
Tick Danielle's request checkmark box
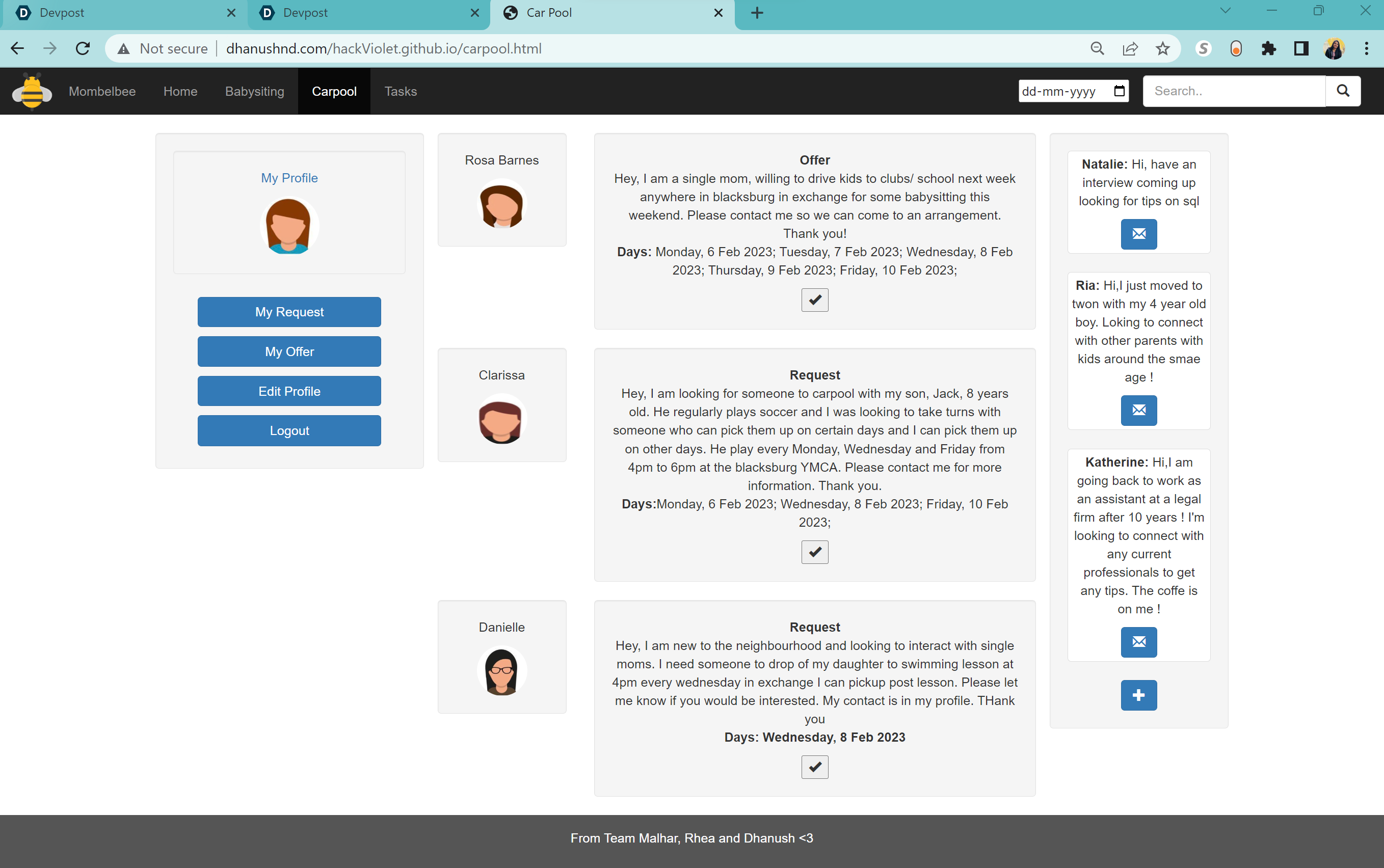pos(814,767)
